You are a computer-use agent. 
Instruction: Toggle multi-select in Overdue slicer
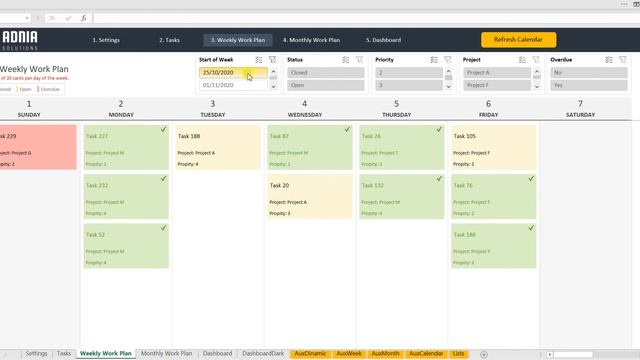click(609, 60)
